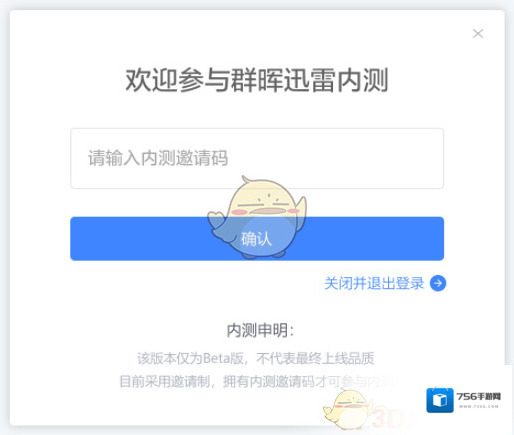Click the word 迅雷 in the title
The width and height of the screenshot is (514, 435).
310,80
